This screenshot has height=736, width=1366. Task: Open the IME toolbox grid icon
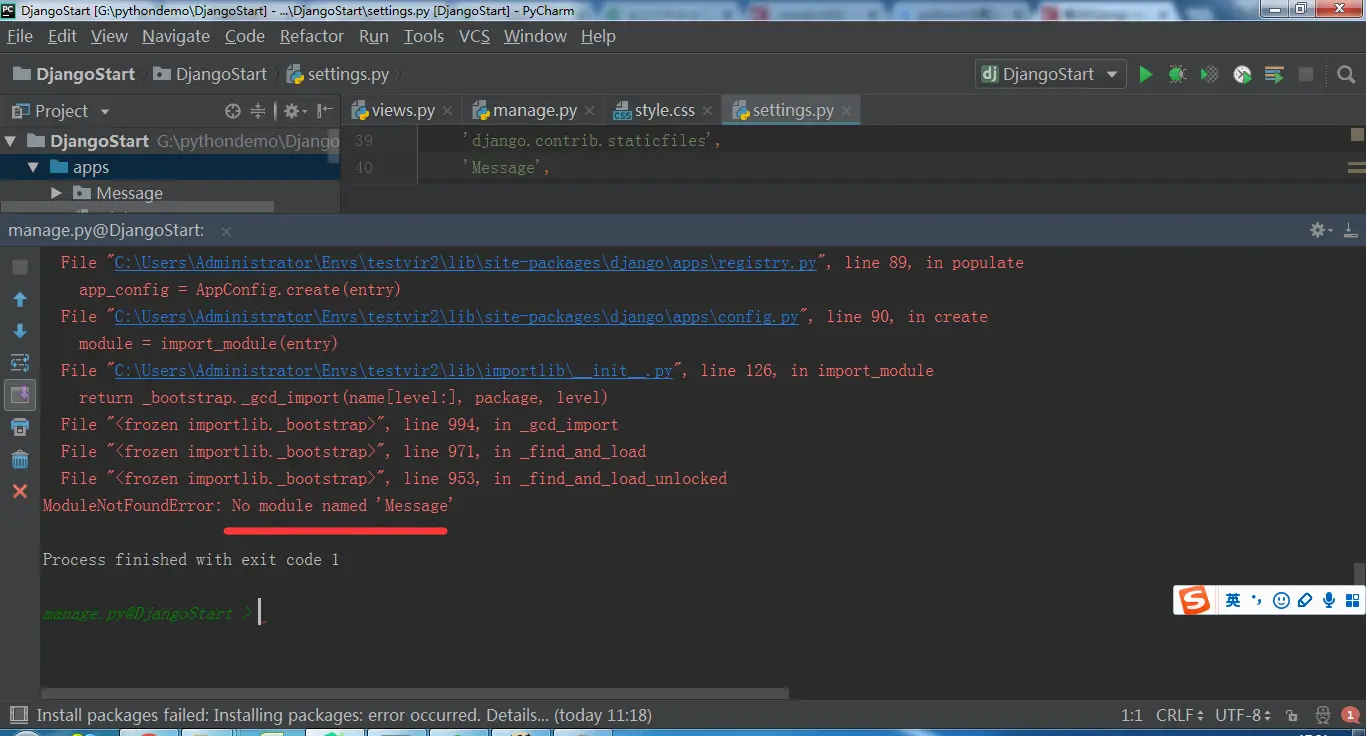(x=1353, y=600)
